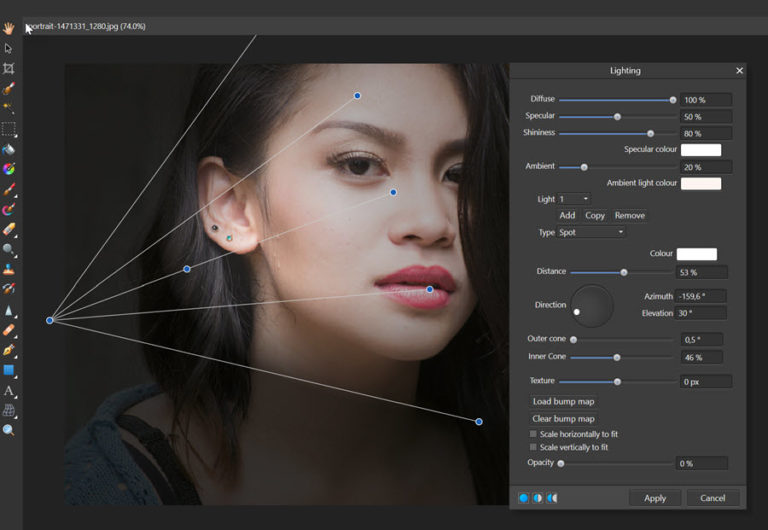This screenshot has width=768, height=530.
Task: Click the Diffuse slider handle
Action: pyautogui.click(x=673, y=100)
